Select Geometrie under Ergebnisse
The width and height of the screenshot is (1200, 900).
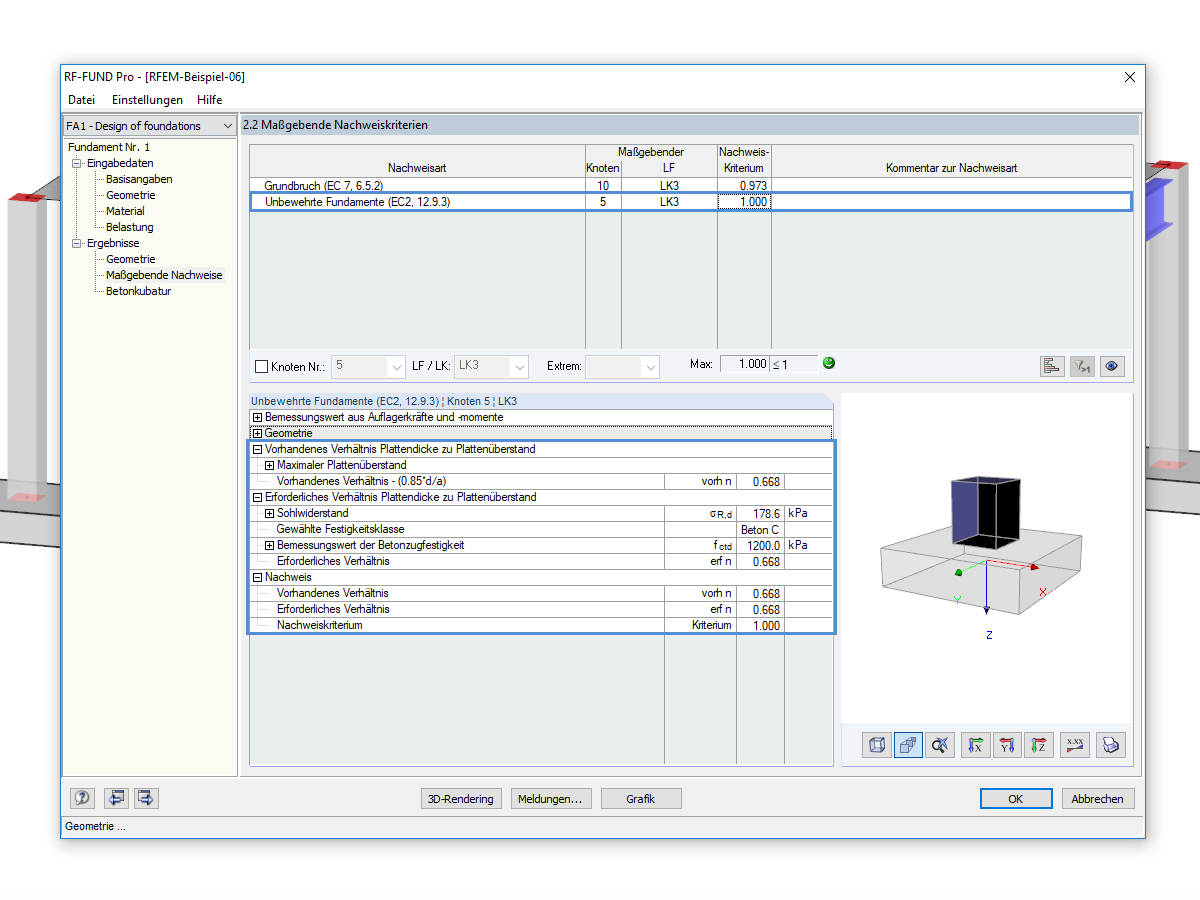tap(131, 259)
